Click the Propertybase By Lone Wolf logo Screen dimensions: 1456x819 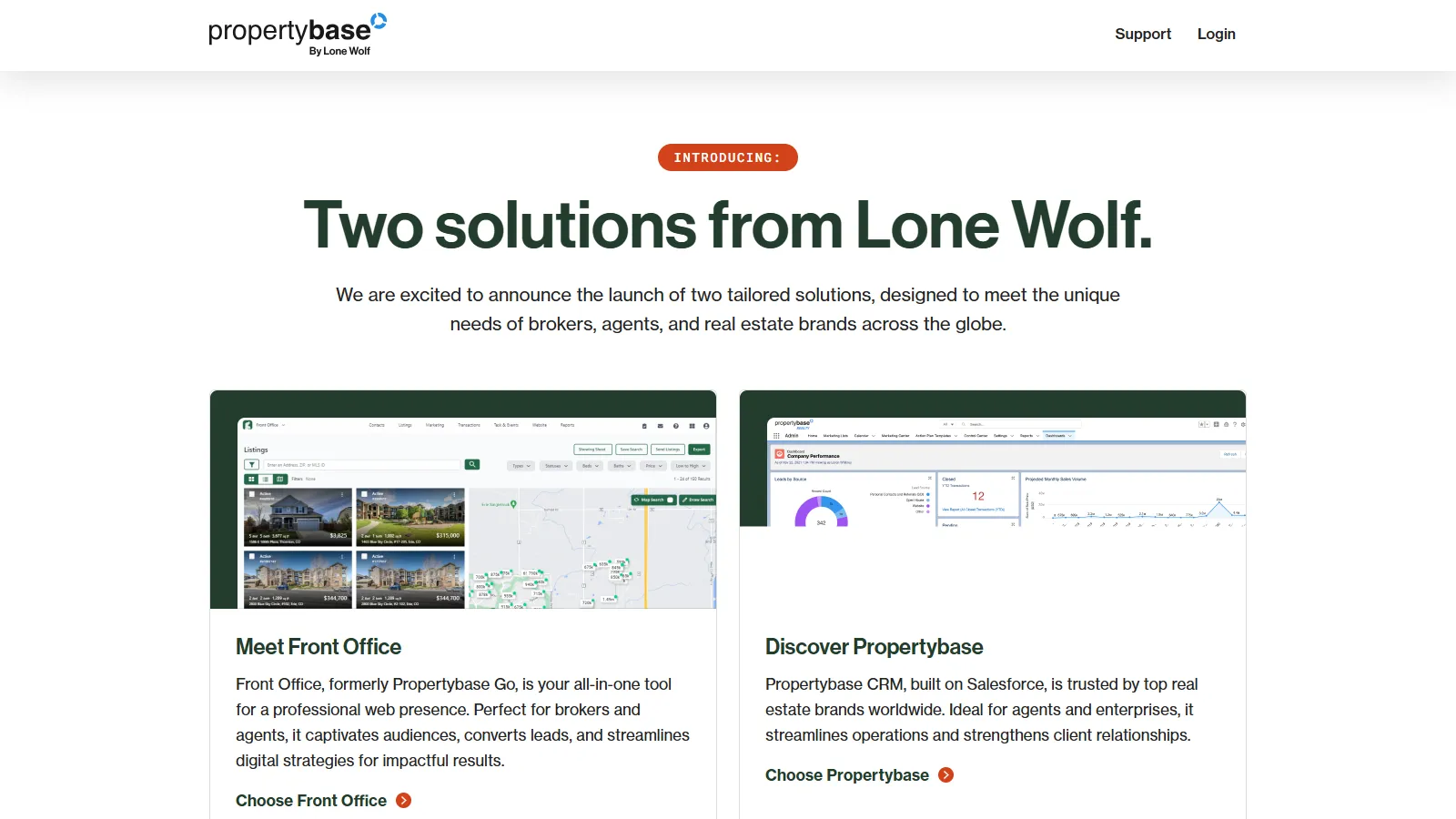coord(294,33)
